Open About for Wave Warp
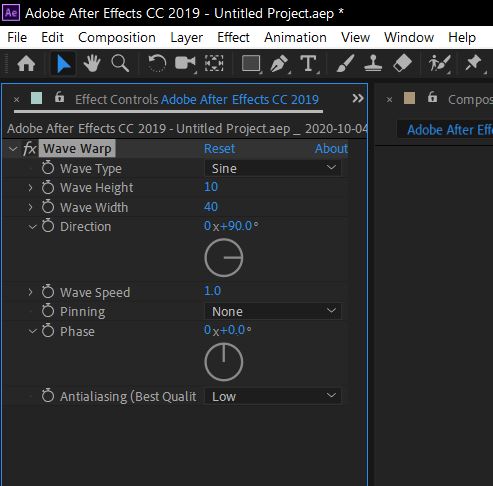The height and width of the screenshot is (486, 493). coord(331,148)
